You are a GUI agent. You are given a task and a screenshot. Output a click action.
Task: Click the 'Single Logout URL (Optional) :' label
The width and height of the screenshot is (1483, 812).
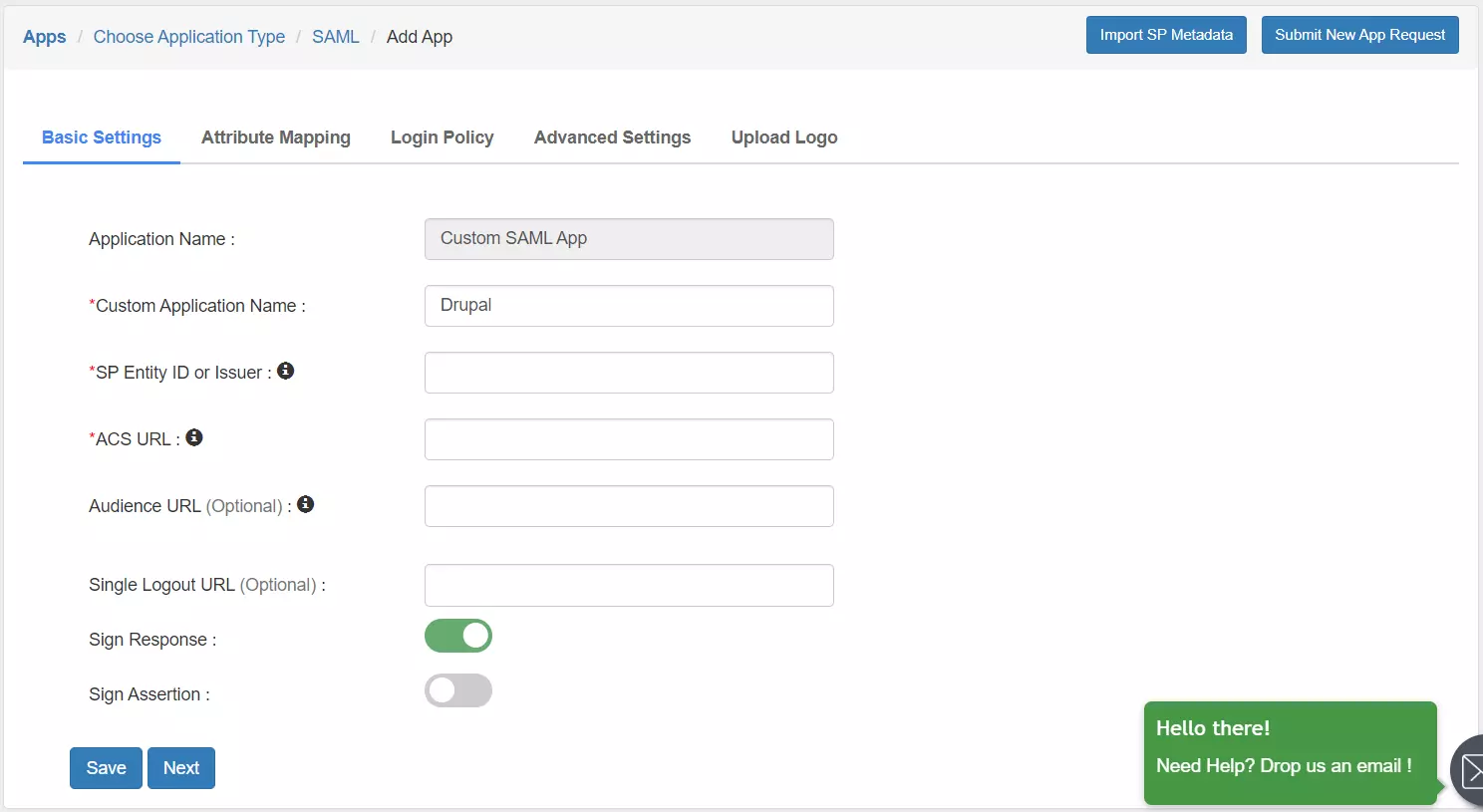pos(207,585)
